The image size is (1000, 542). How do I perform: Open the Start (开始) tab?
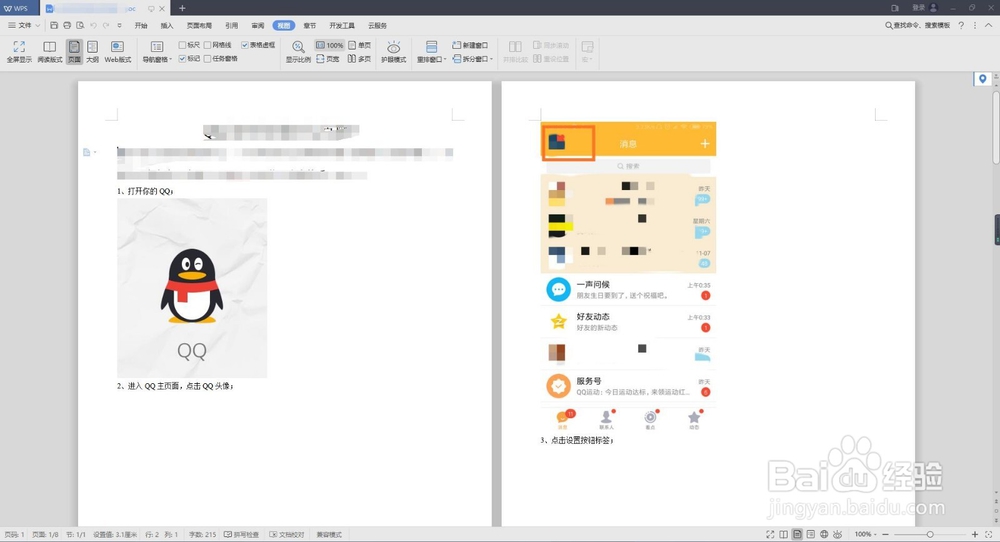tap(141, 26)
